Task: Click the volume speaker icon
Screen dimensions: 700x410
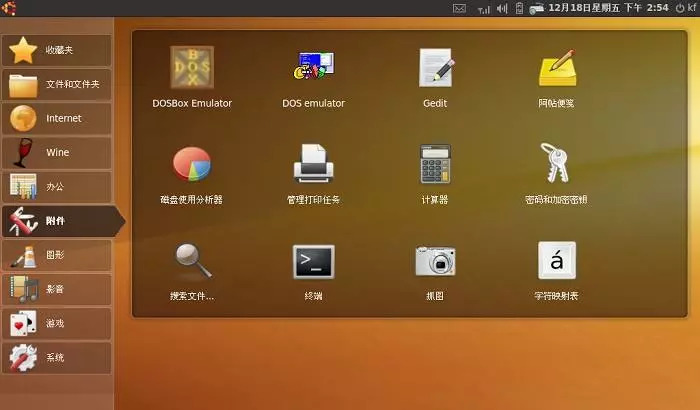Action: [x=502, y=8]
